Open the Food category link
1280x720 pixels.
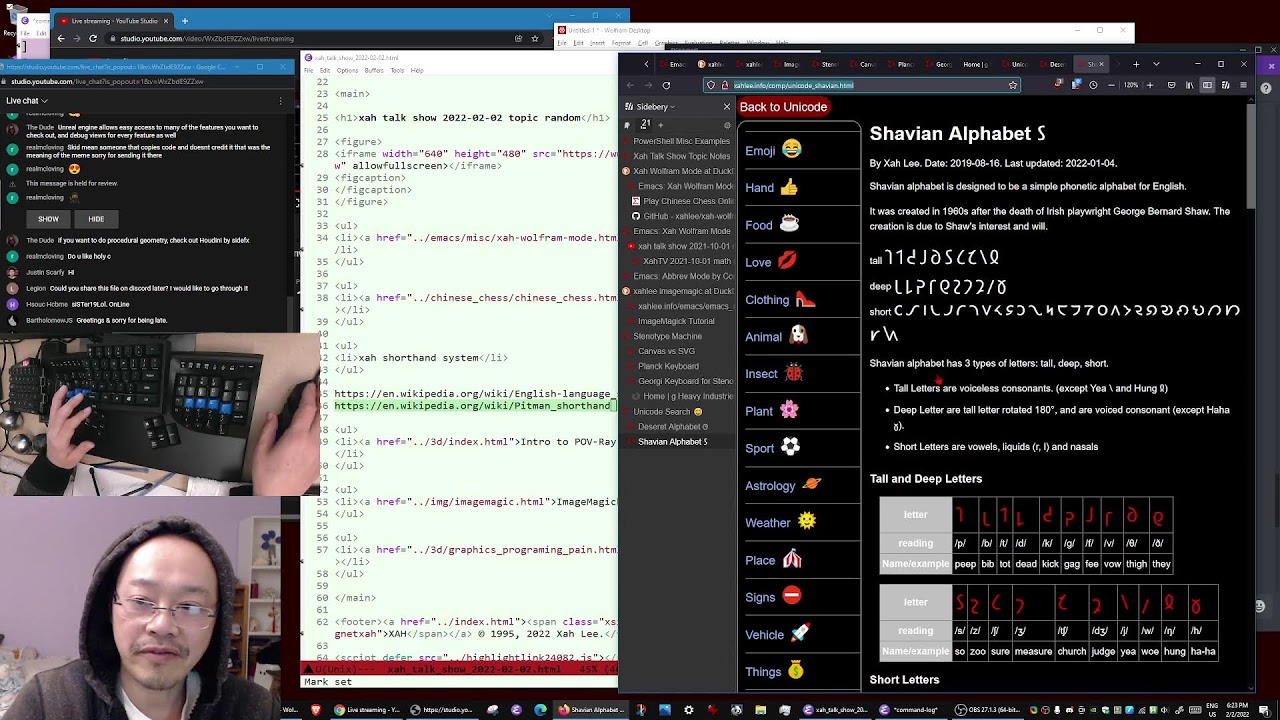click(x=759, y=226)
